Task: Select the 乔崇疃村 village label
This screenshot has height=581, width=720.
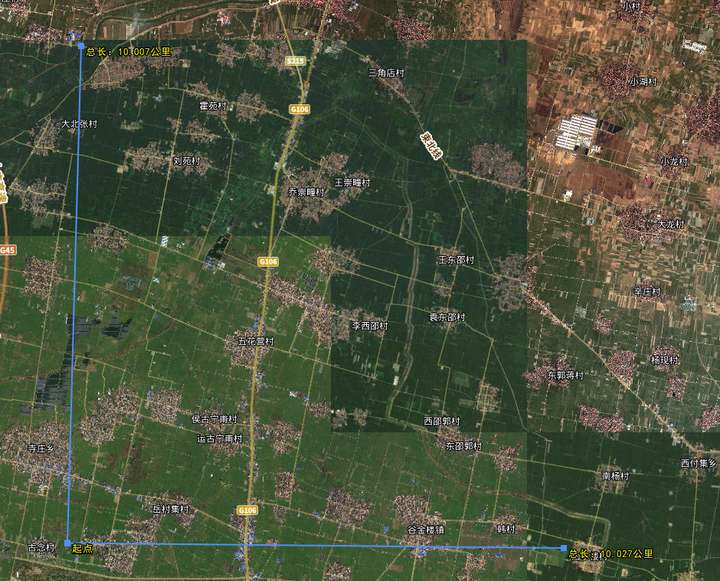Action: pos(306,192)
